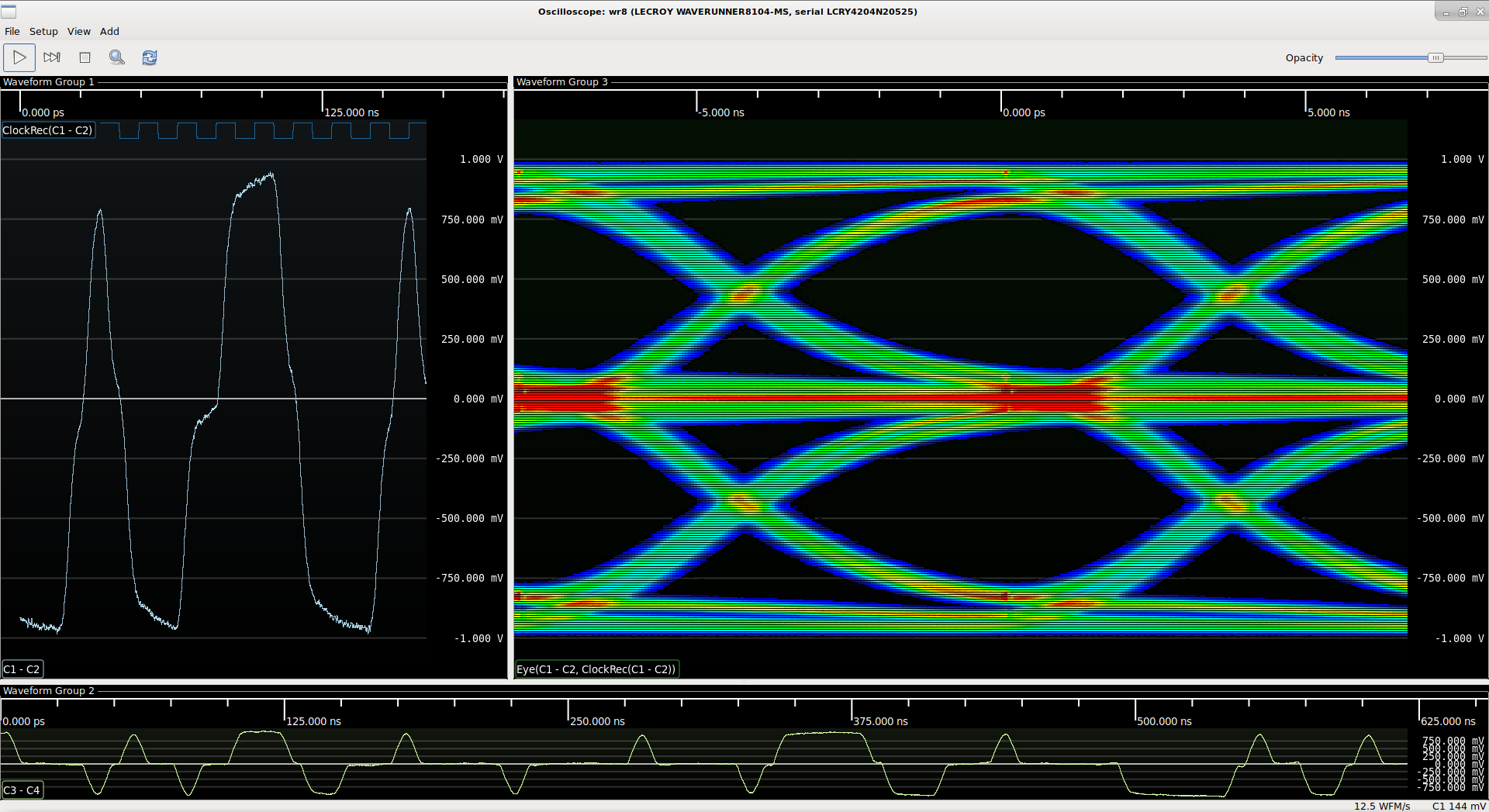Click the 250.000 ns marker in Group 2
The image size is (1489, 812).
coord(597,721)
